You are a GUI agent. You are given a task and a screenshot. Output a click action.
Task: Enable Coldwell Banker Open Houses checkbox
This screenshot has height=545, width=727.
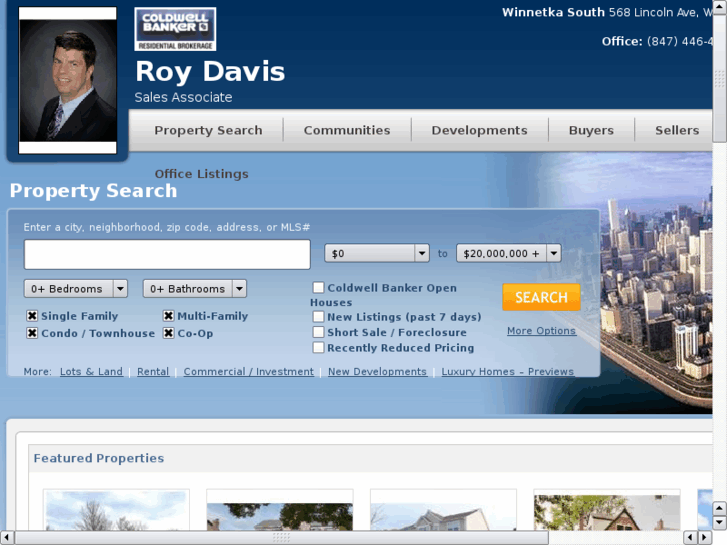(x=318, y=288)
